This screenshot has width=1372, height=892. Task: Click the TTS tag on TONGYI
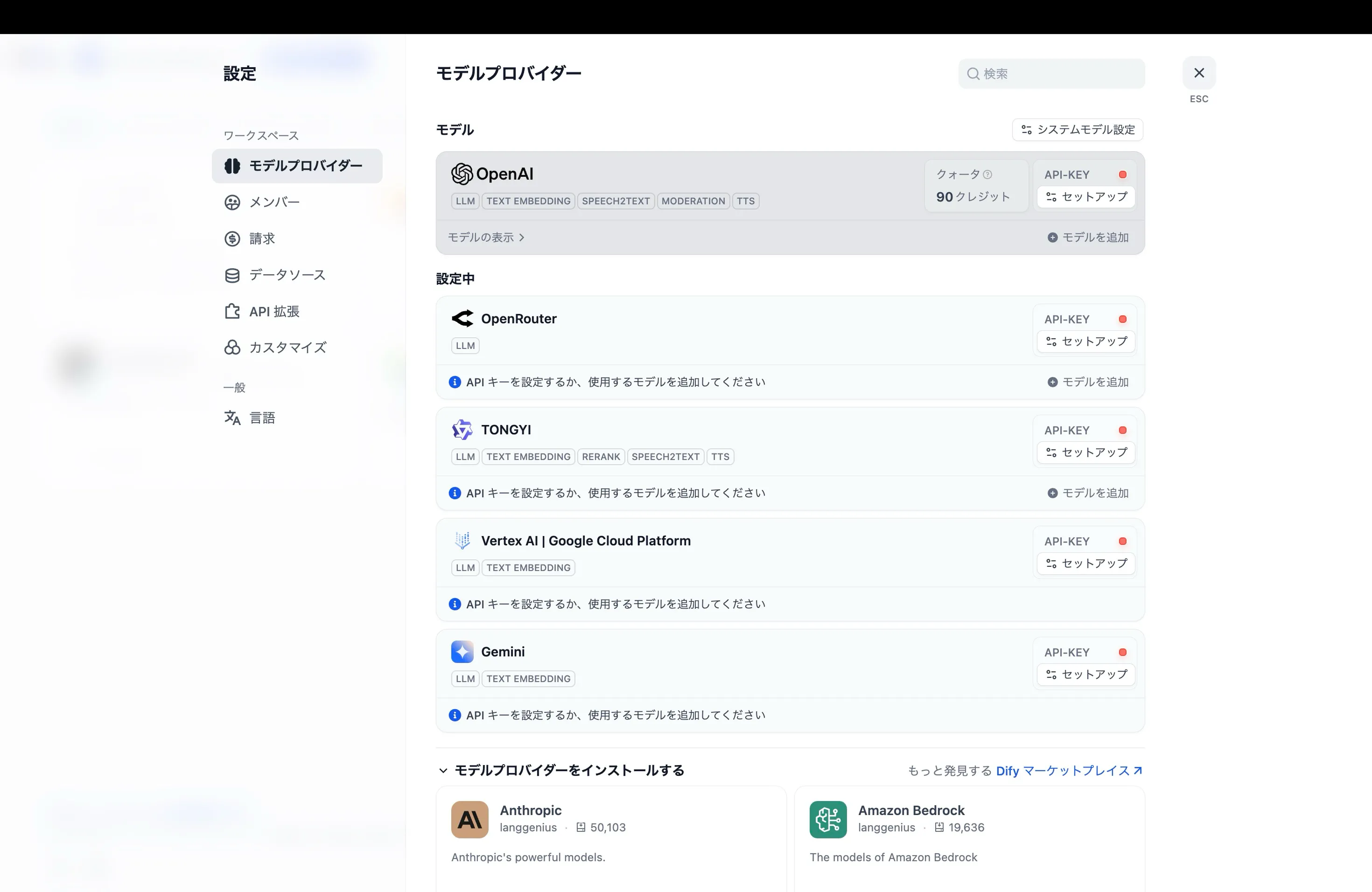(x=720, y=457)
